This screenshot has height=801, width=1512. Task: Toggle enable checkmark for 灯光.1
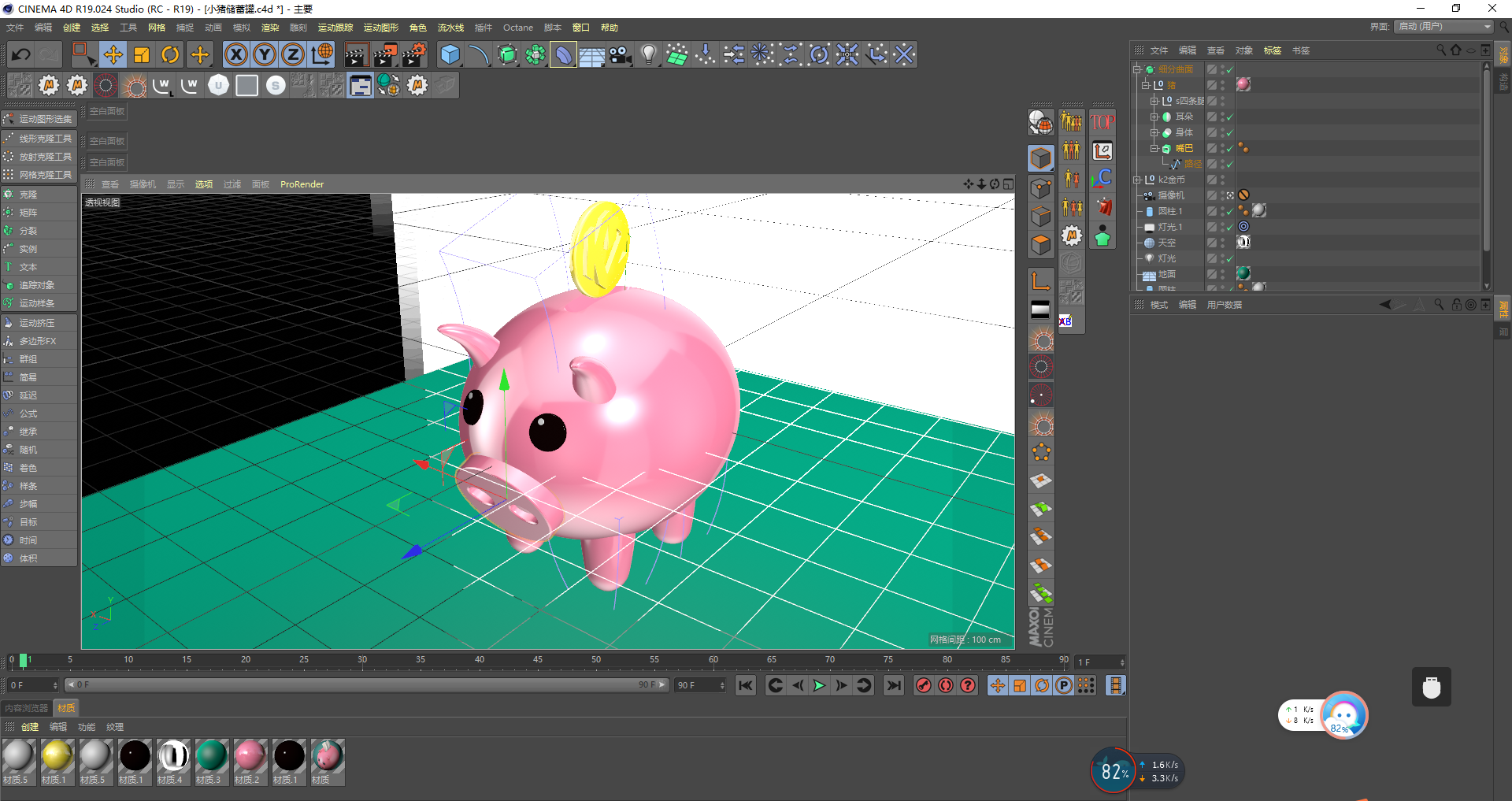1229,227
